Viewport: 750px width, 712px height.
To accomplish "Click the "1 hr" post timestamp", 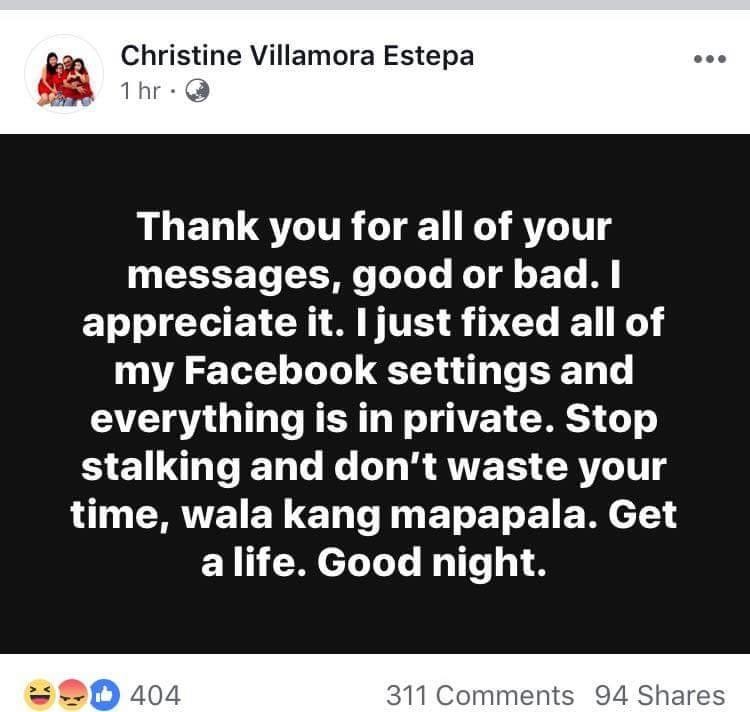I will tap(140, 91).
